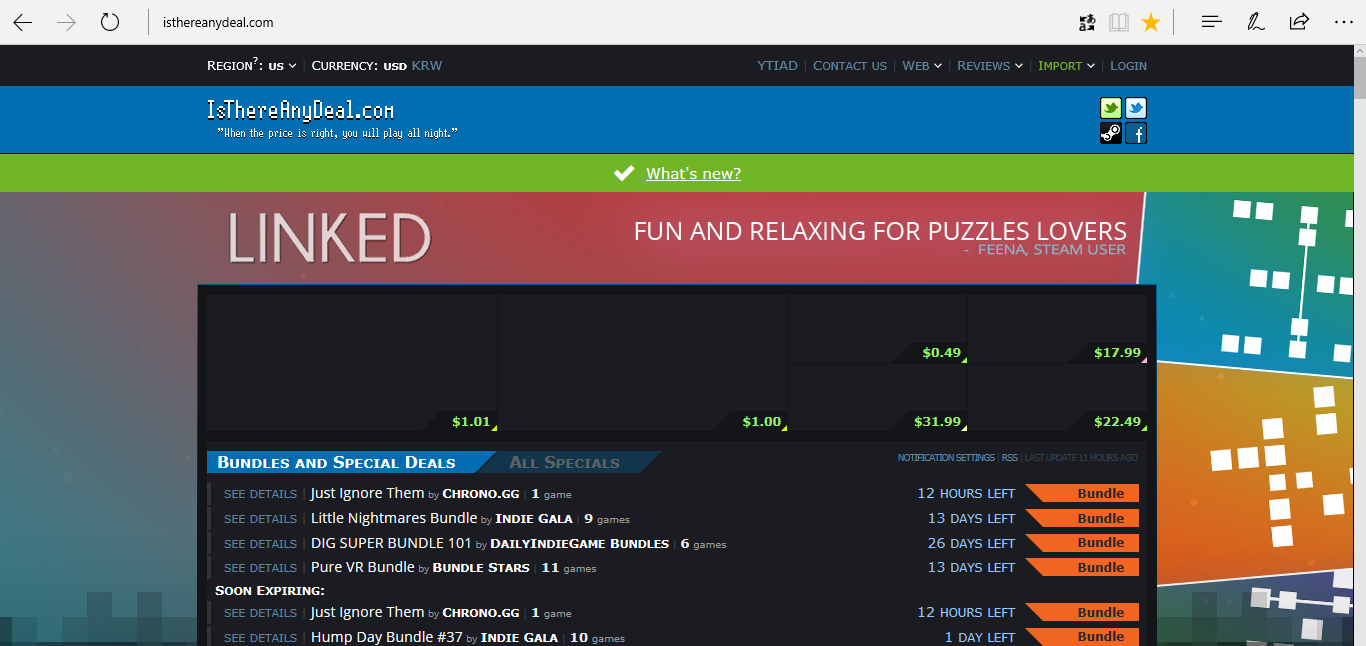
Task: Open the RSS feed link
Action: 1010,458
